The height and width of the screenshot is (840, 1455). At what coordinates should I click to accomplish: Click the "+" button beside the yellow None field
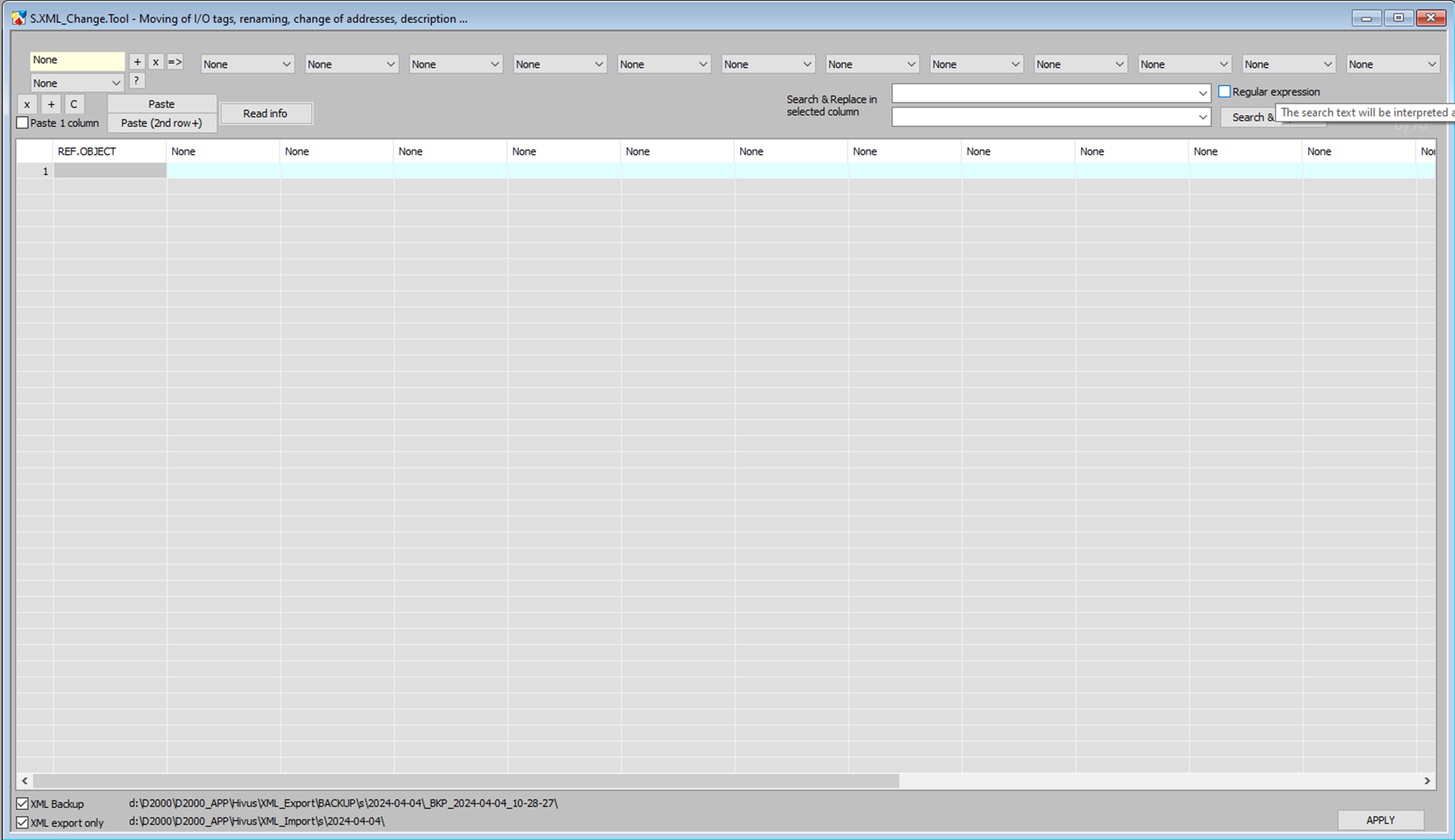click(x=137, y=62)
